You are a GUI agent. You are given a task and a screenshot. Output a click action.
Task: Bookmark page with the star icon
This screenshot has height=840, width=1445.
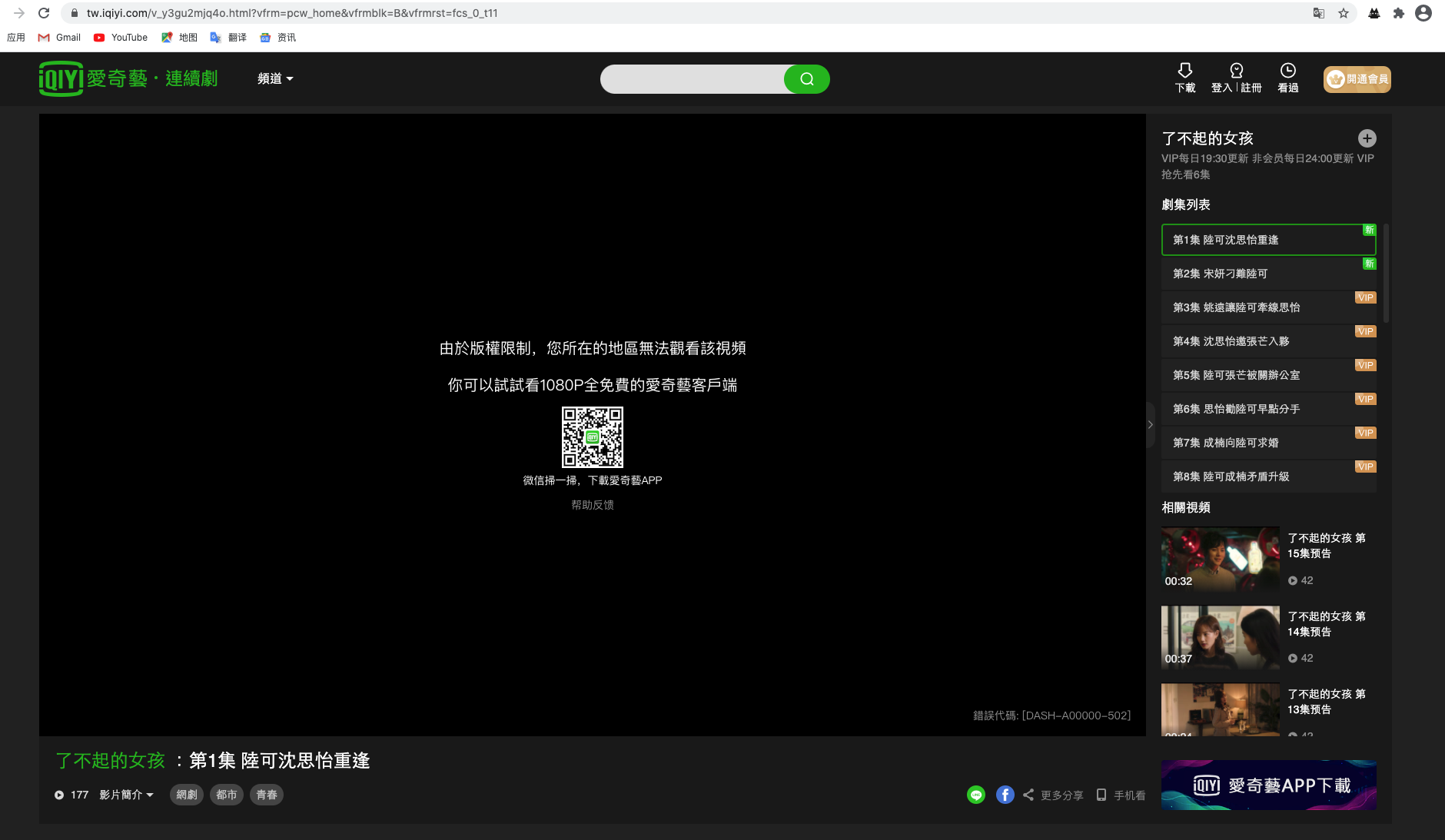pyautogui.click(x=1344, y=13)
